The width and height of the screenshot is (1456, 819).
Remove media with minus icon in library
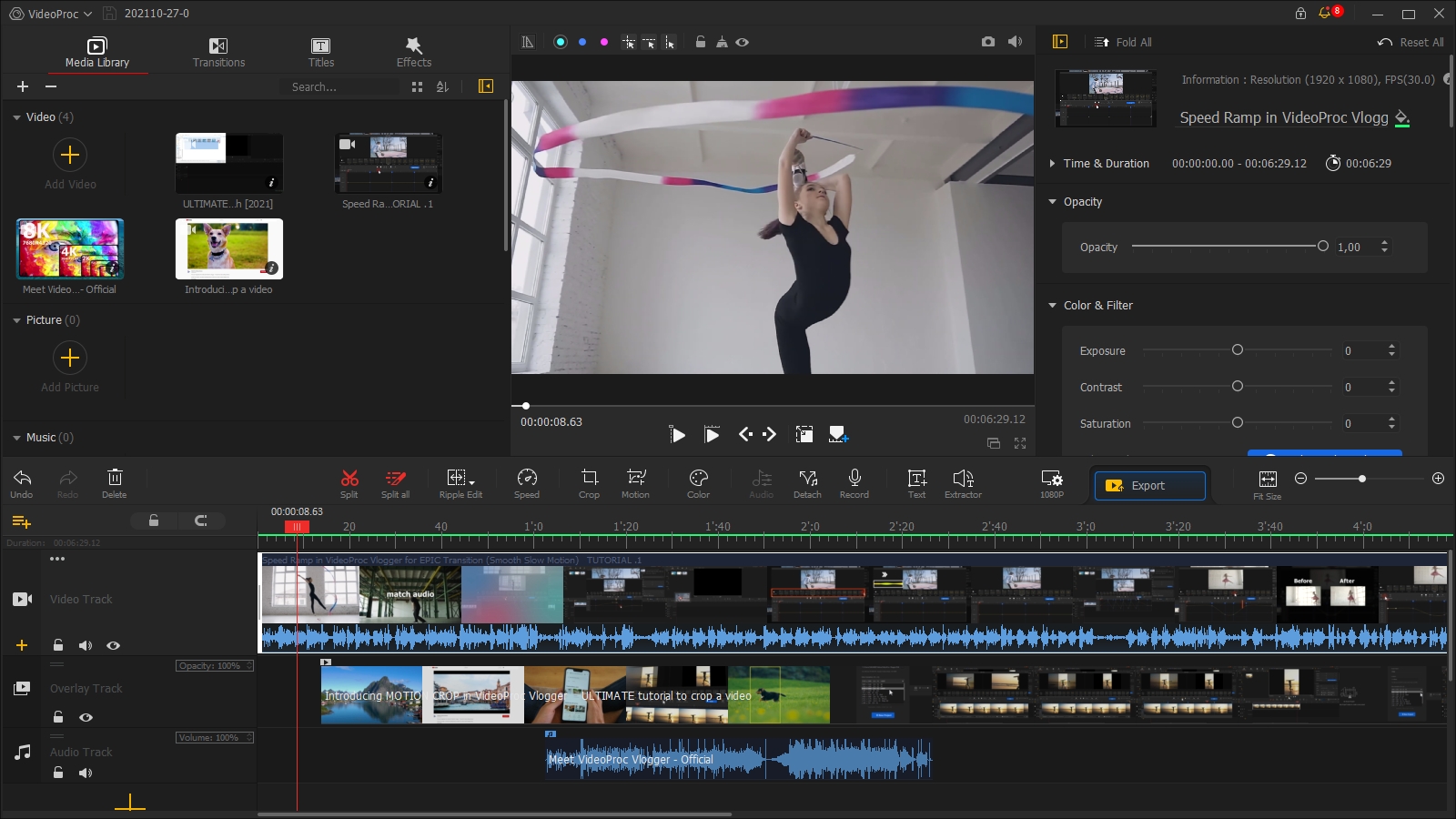pos(51,86)
